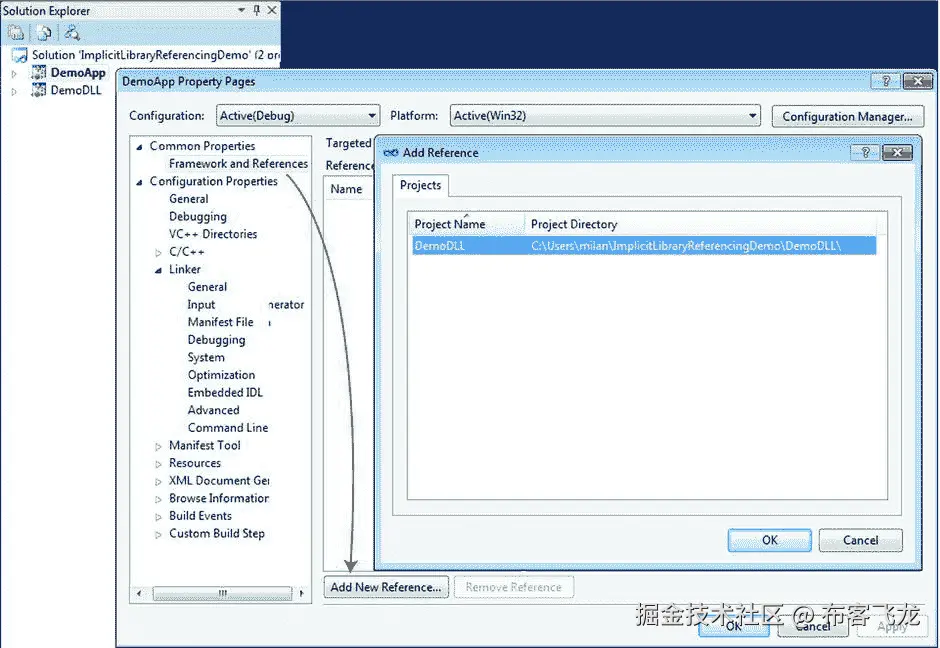
Task: Select Command Line item
Action: [x=228, y=427]
